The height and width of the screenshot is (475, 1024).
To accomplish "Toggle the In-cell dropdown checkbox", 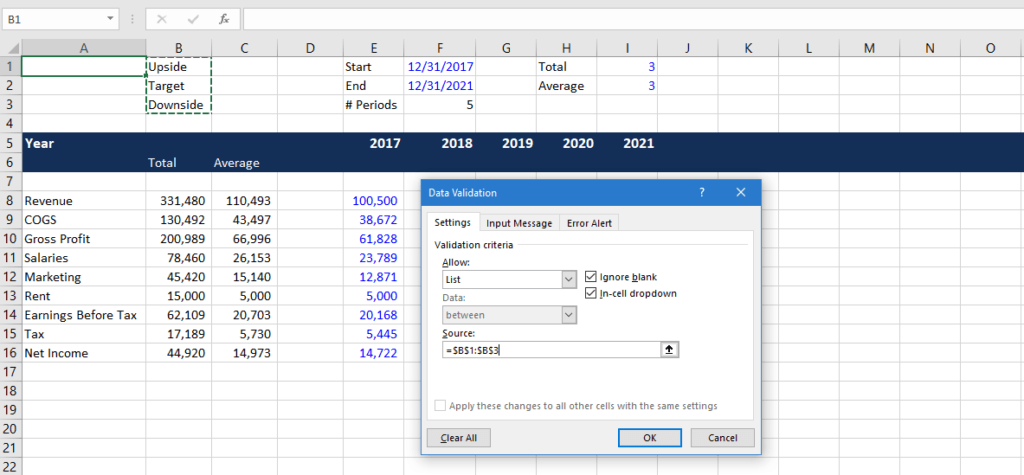I will 591,293.
